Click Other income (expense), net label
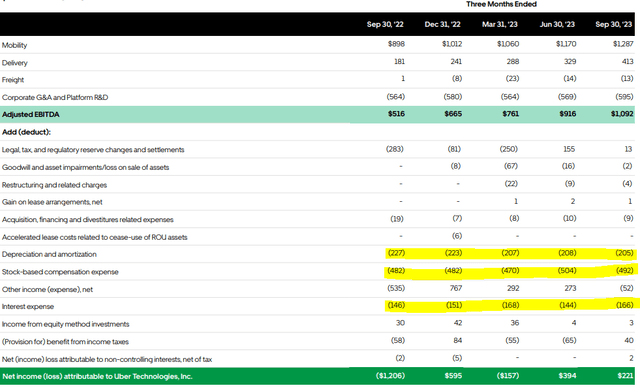The image size is (640, 388). coord(47,289)
